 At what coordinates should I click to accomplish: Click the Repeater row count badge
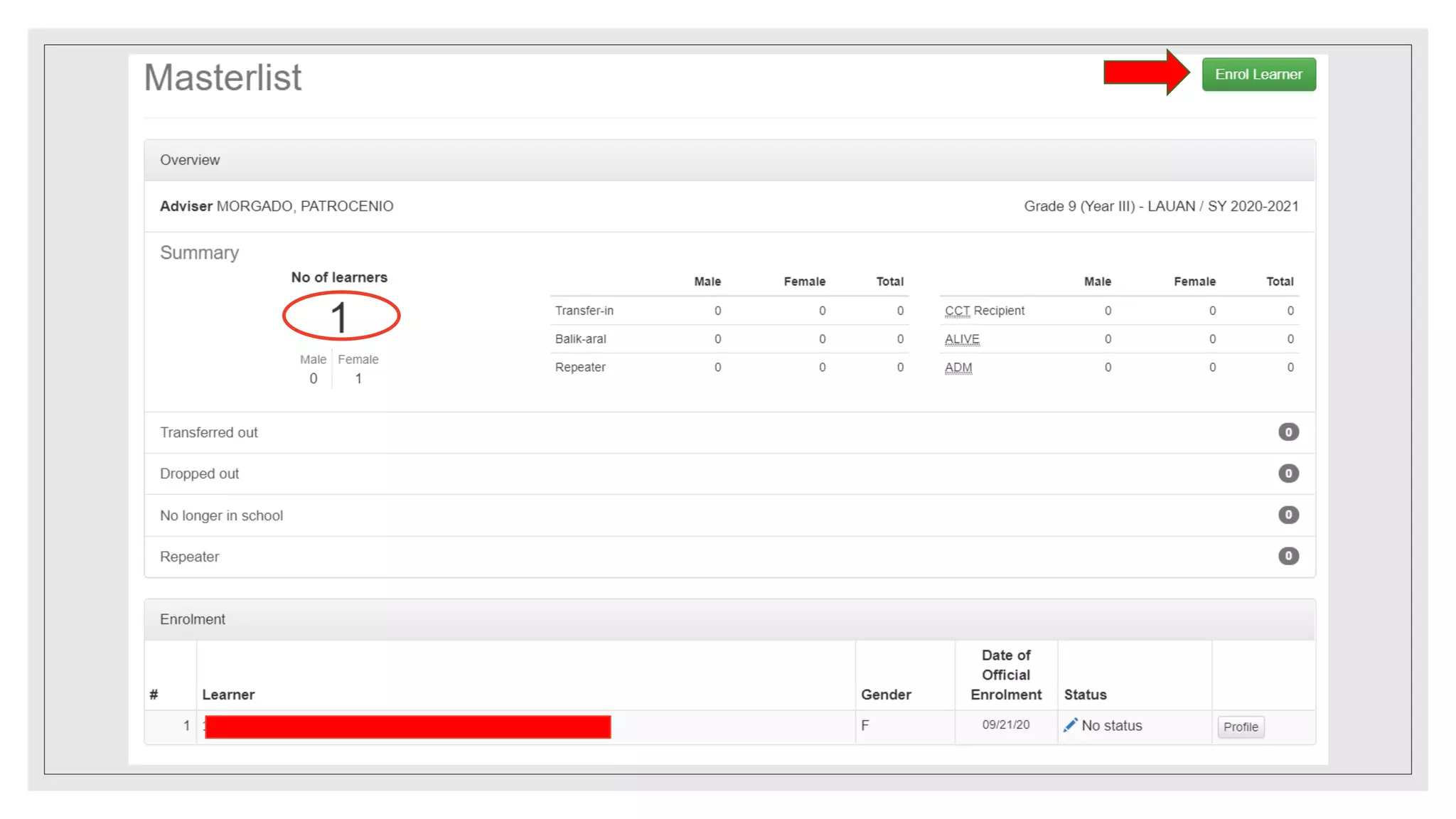pyautogui.click(x=1288, y=556)
